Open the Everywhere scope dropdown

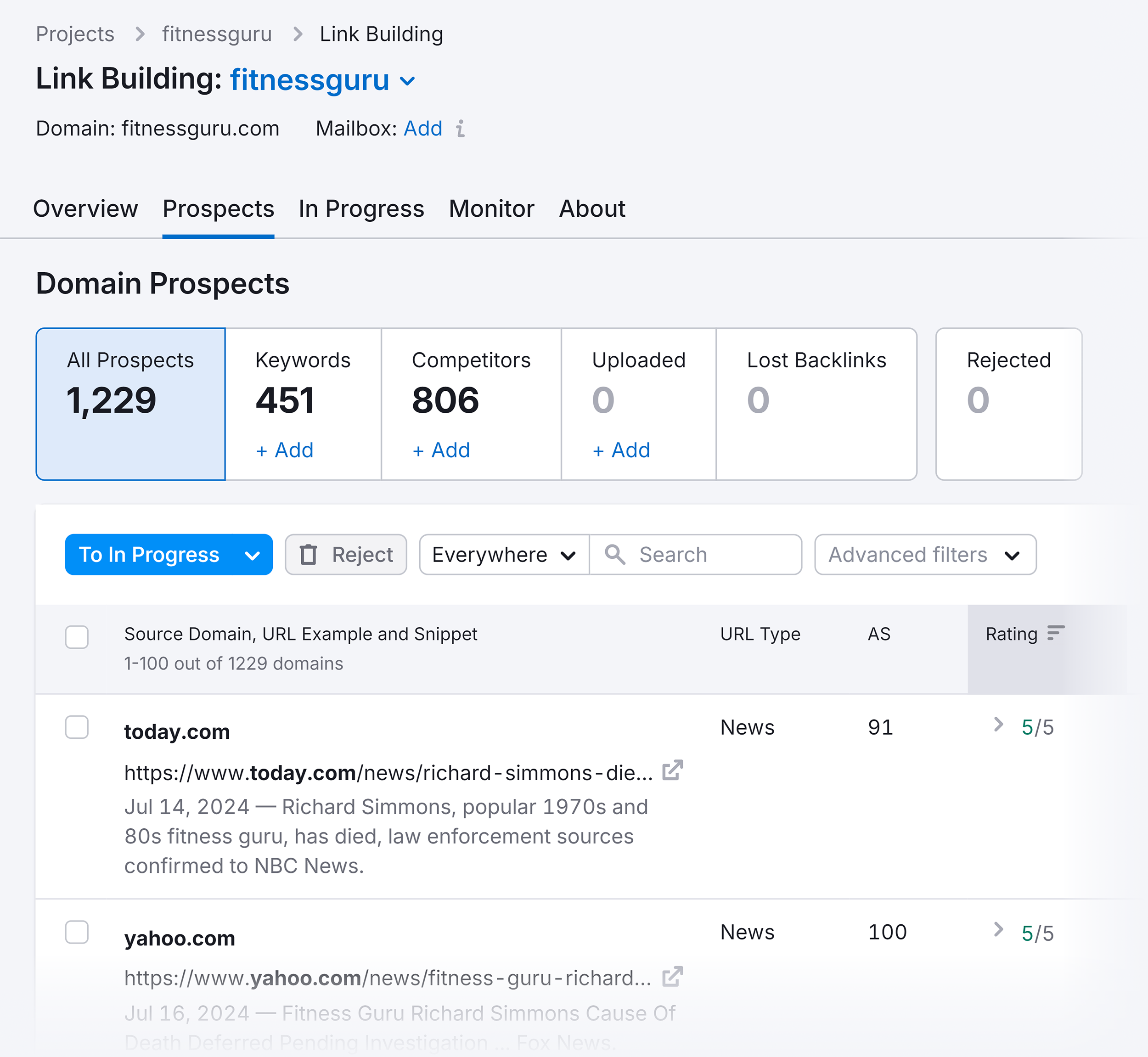pos(504,554)
